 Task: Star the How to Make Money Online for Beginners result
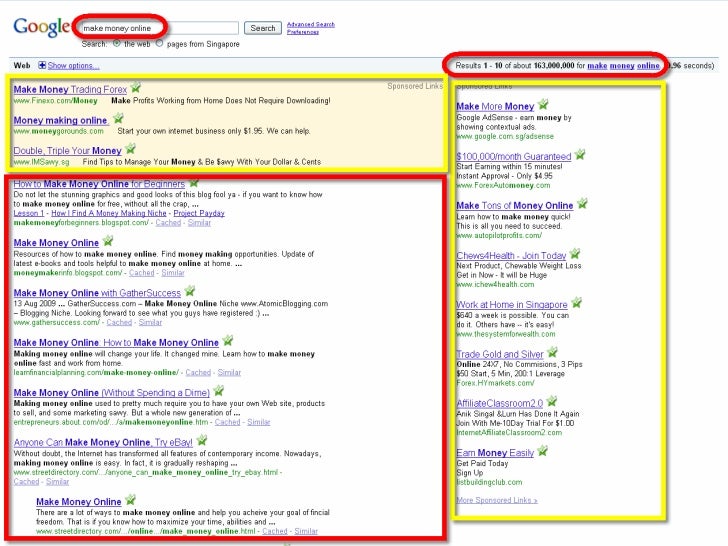194,182
